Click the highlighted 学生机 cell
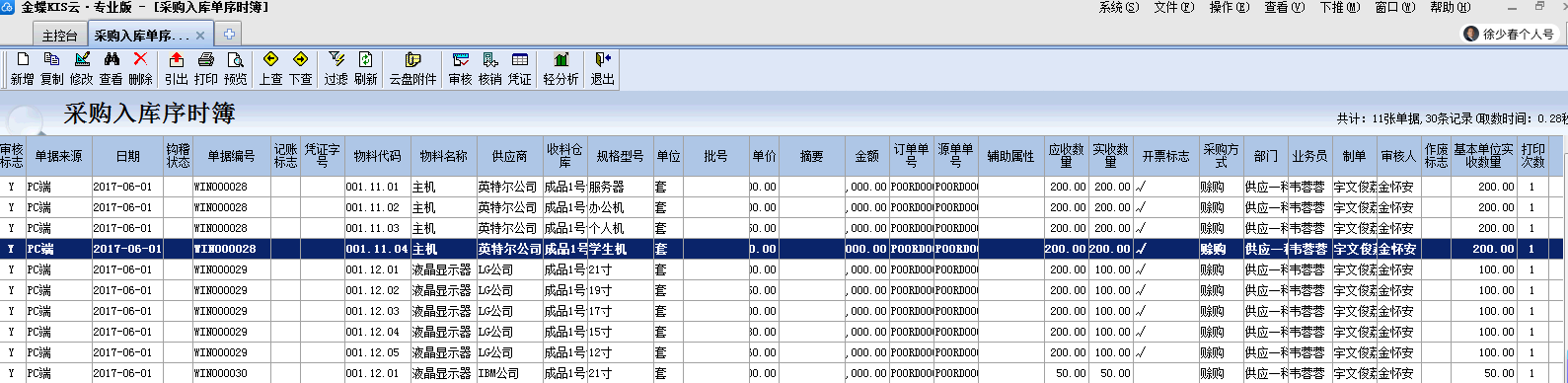Image resolution: width=1568 pixels, height=383 pixels. [620, 249]
